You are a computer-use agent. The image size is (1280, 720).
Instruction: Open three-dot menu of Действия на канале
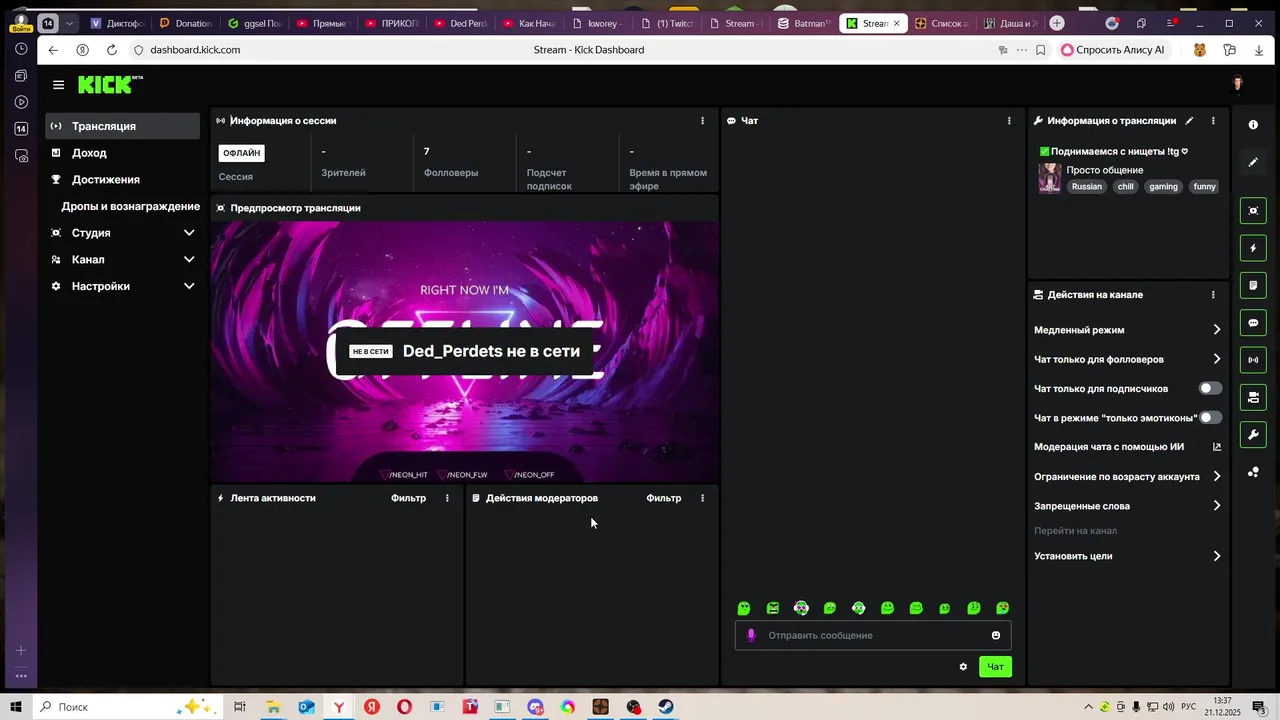click(x=1213, y=295)
